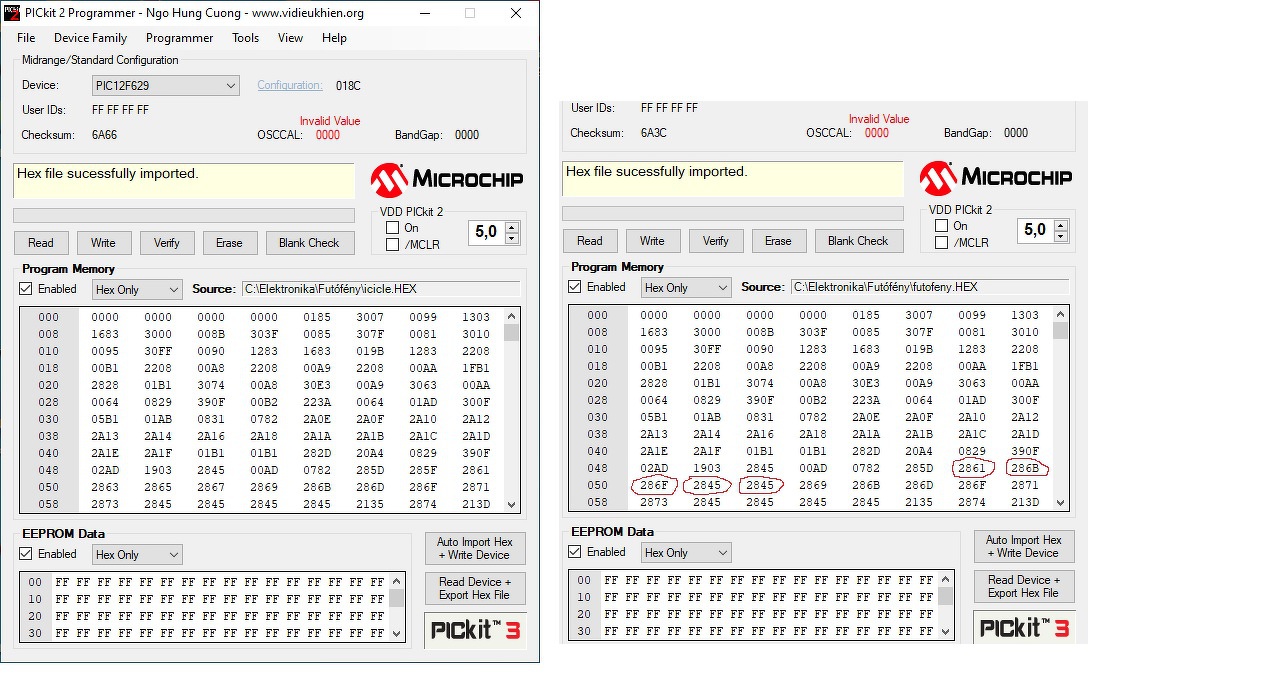The width and height of the screenshot is (1276, 686).
Task: Click program memory scrollbar down arrow, left window
Action: click(512, 505)
